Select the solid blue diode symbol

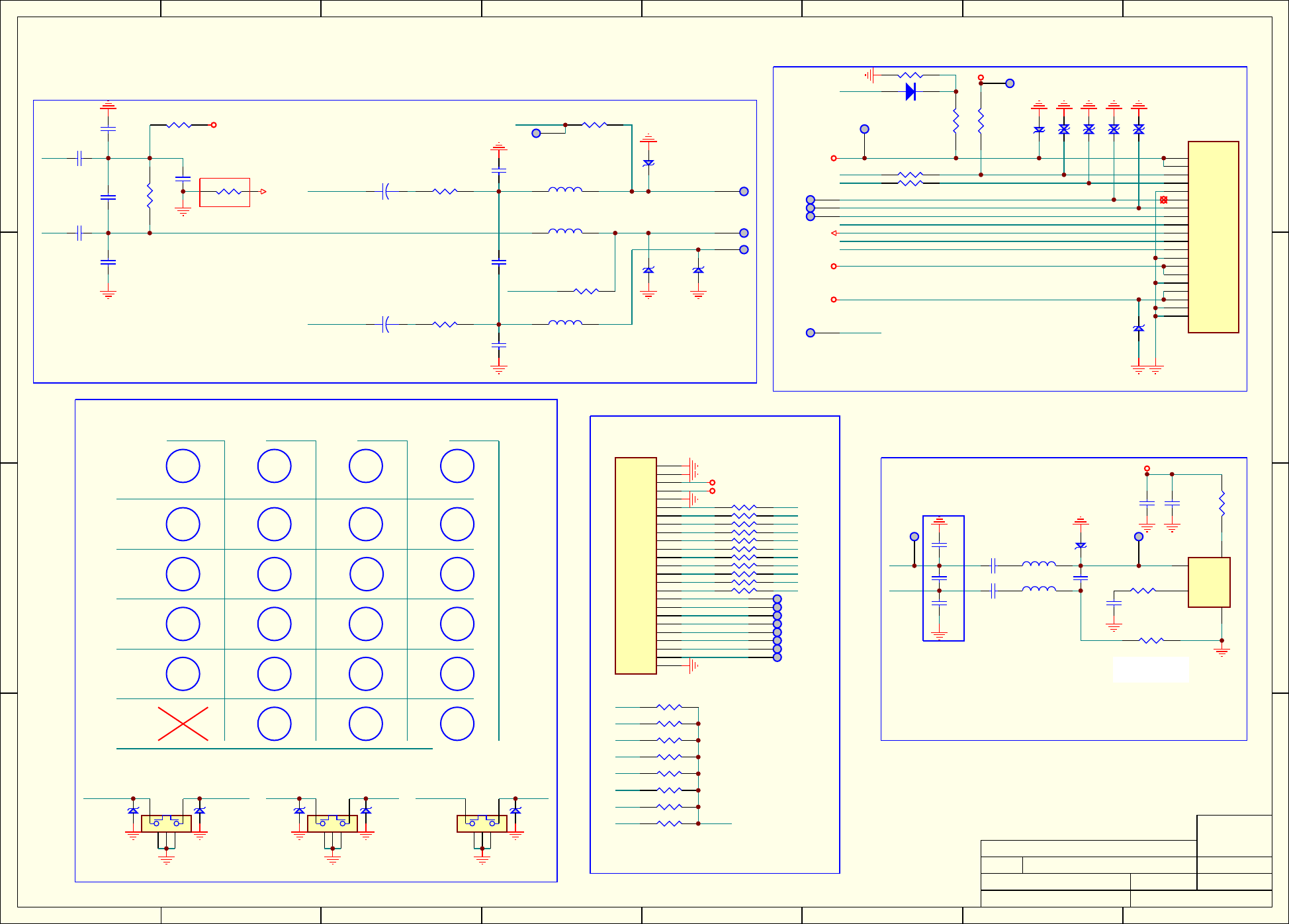click(x=911, y=91)
